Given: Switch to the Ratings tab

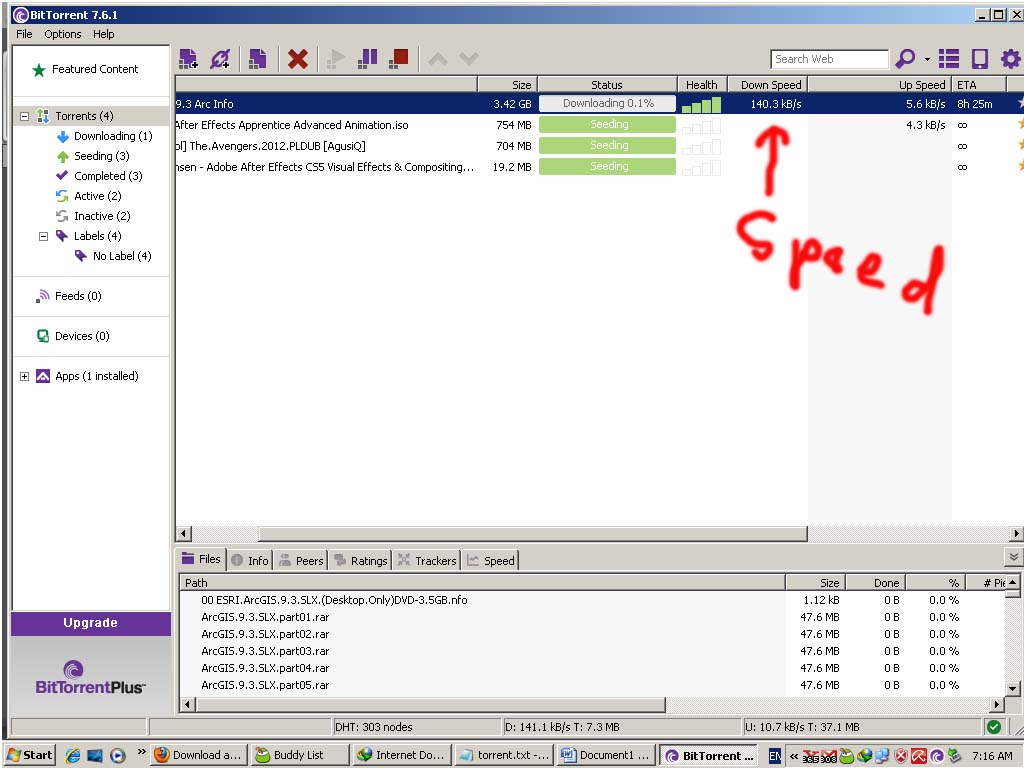Looking at the screenshot, I should pos(360,560).
